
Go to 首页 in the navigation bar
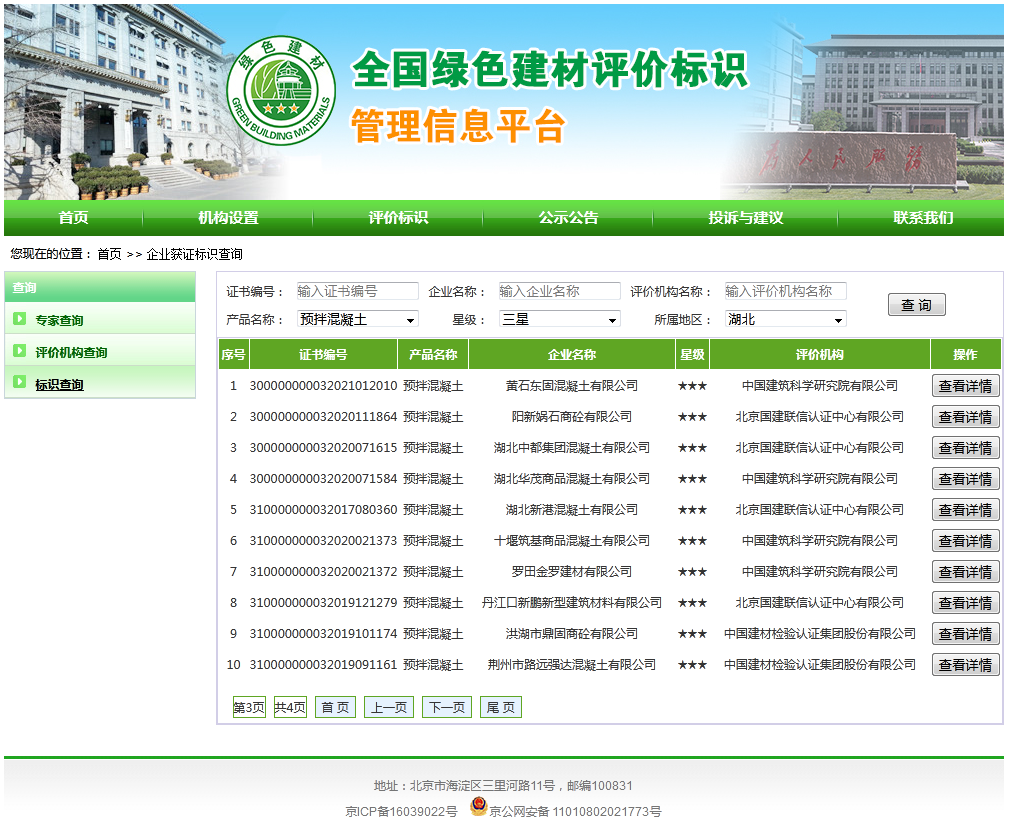coord(73,218)
